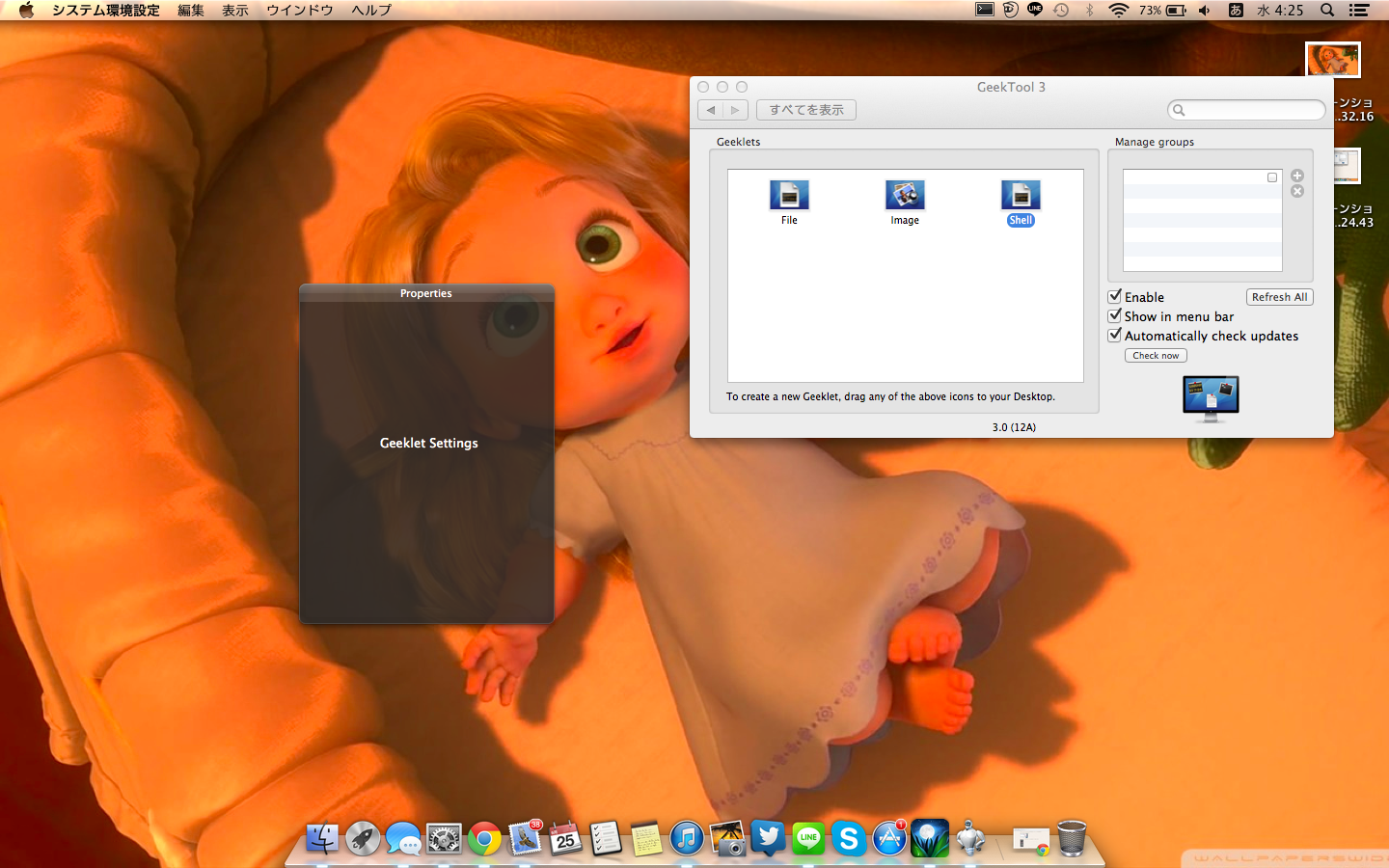This screenshot has height=868, width=1389.
Task: Disable Automatically check updates
Action: pyautogui.click(x=1115, y=335)
